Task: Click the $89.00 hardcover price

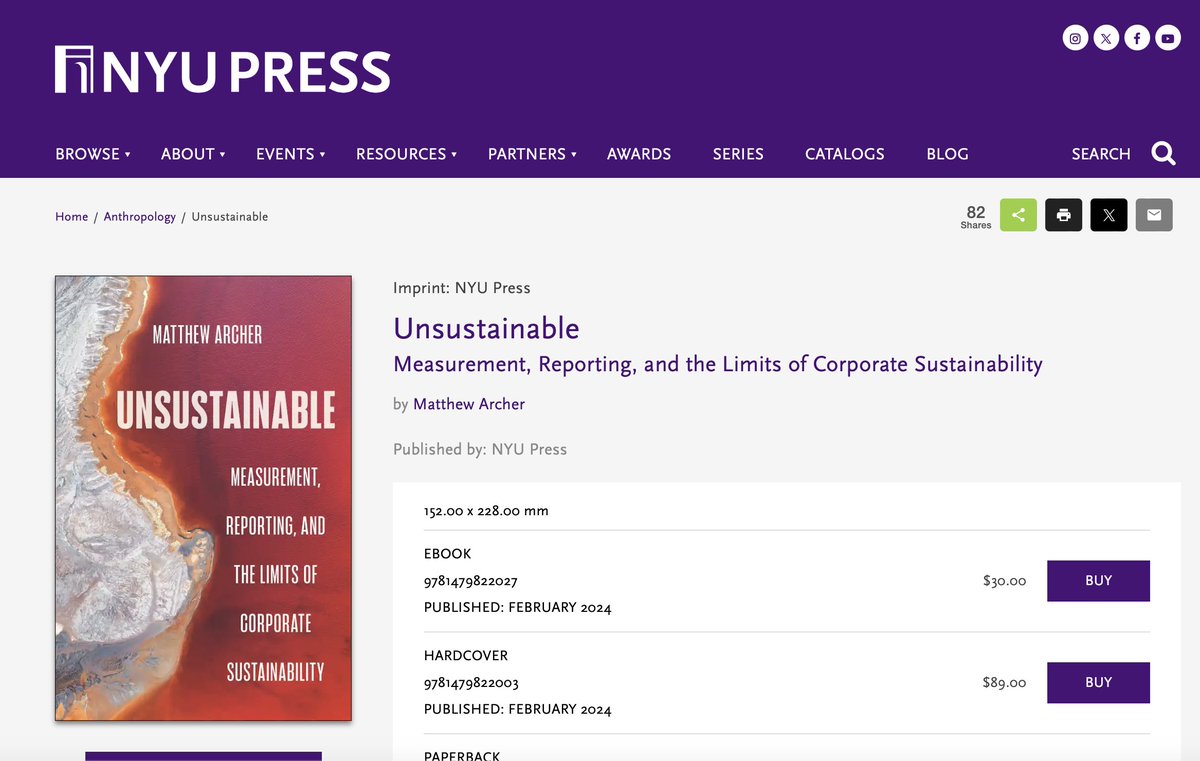Action: coord(1004,683)
